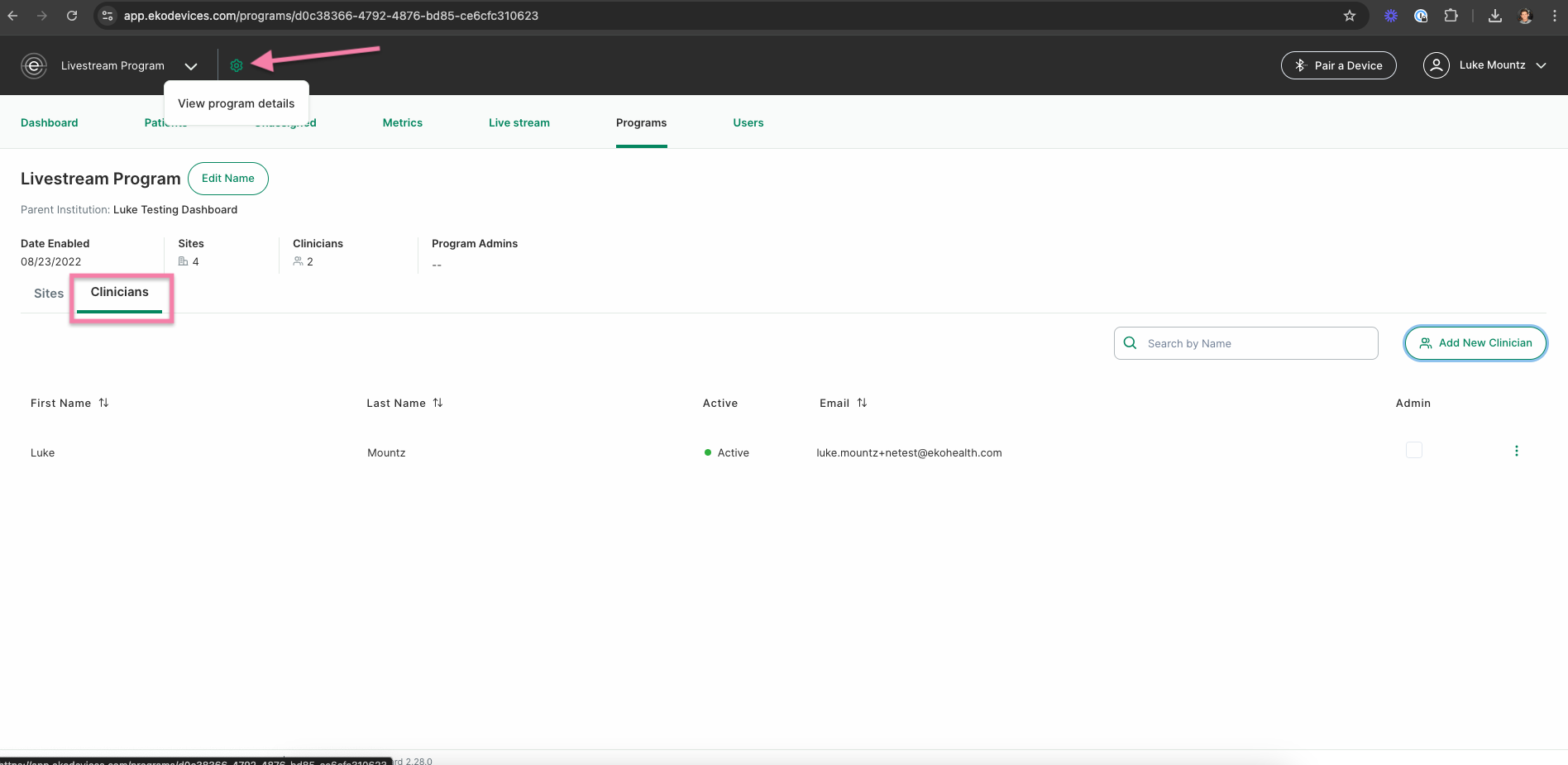Screen dimensions: 1568x765
Task: Open the Live stream tab
Action: (519, 122)
